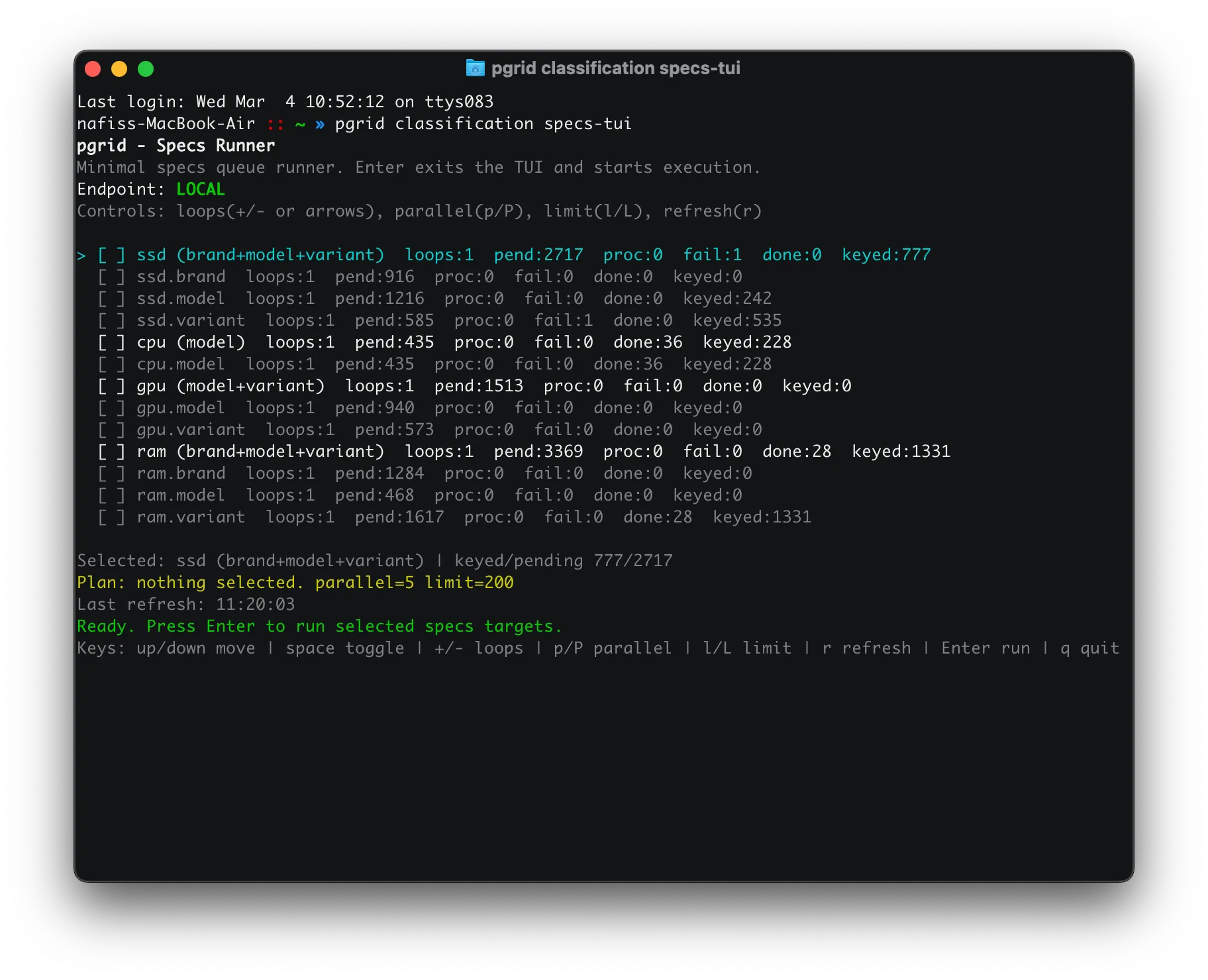Toggle the gpu (model+variant) checkbox
Image resolution: width=1208 pixels, height=980 pixels.
[111, 386]
